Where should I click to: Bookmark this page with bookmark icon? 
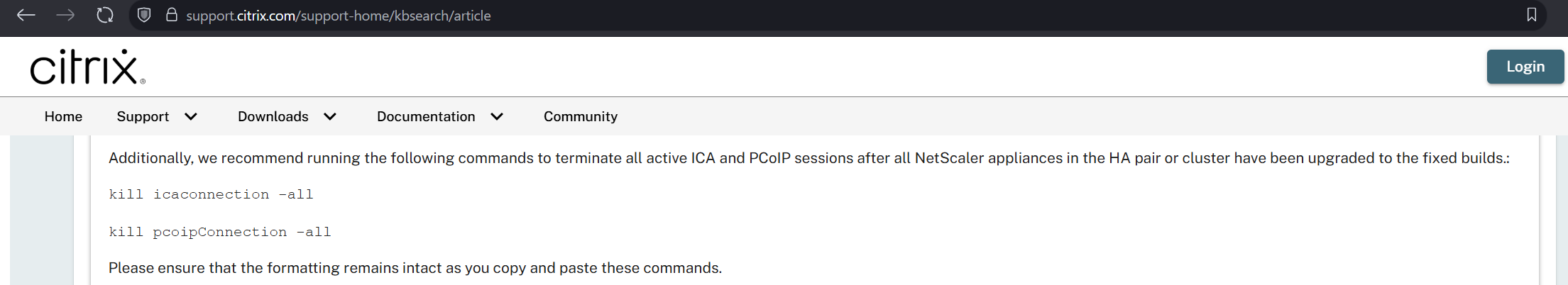tap(1531, 15)
